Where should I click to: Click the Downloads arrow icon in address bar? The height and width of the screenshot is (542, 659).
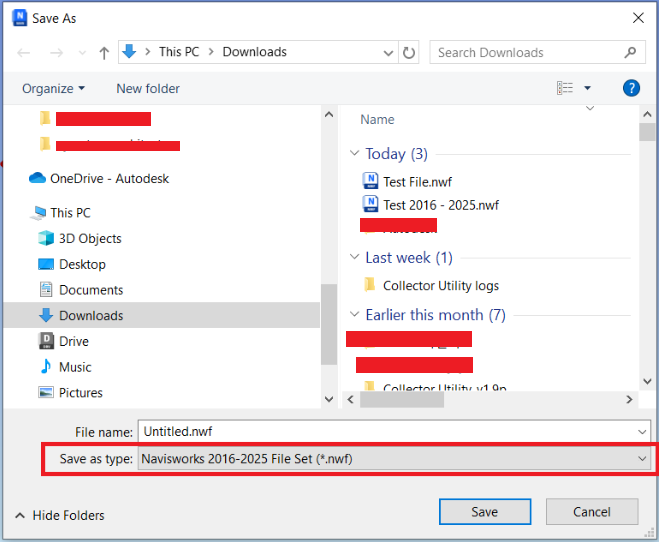pos(129,52)
